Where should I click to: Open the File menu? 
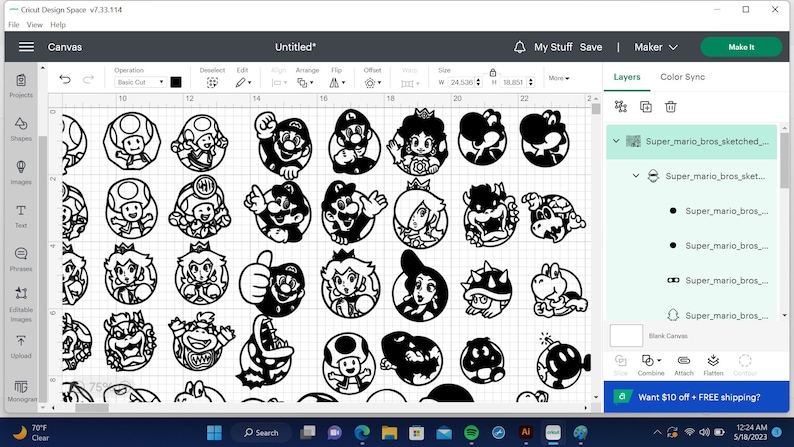pyautogui.click(x=14, y=24)
